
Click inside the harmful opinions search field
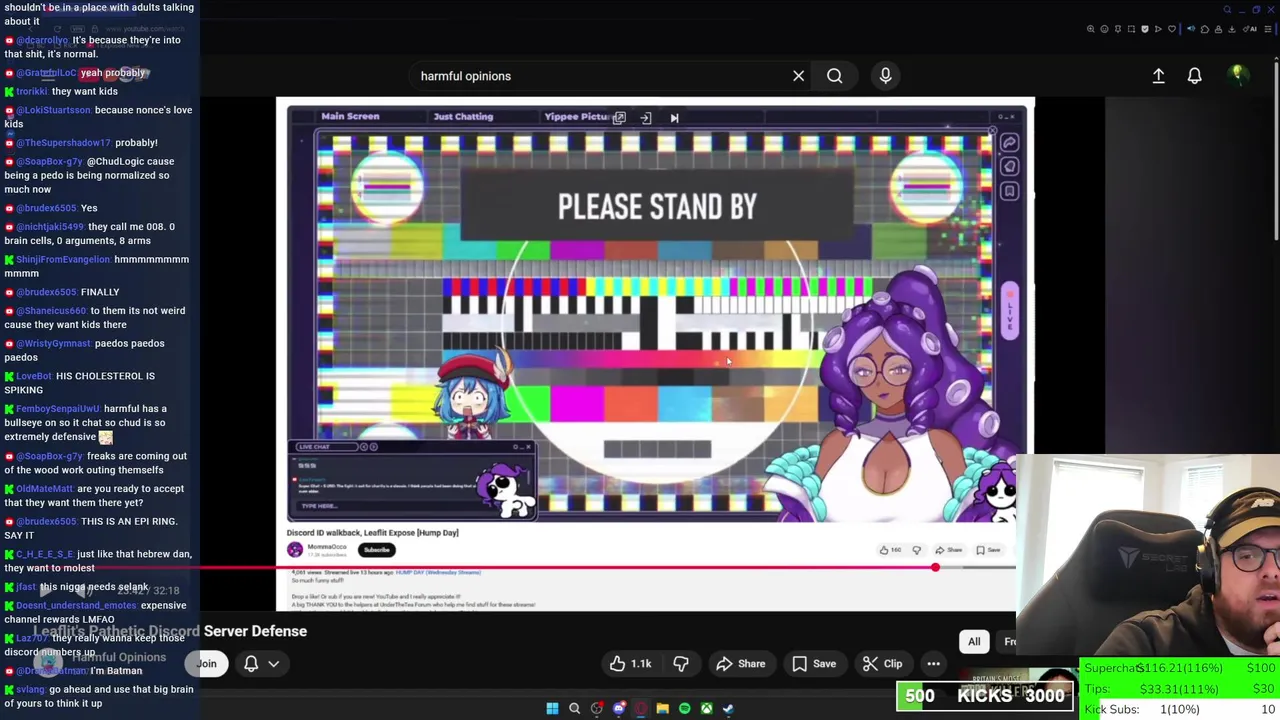tap(600, 76)
